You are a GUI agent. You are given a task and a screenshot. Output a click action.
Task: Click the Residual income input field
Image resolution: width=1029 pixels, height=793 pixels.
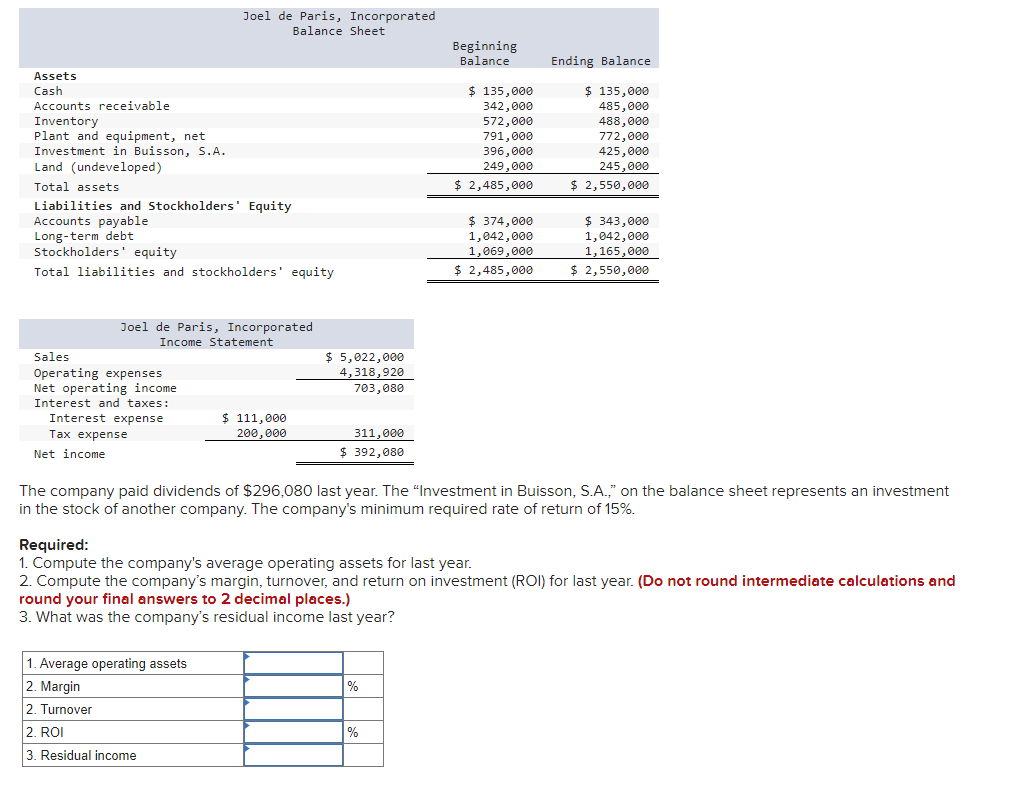[293, 755]
